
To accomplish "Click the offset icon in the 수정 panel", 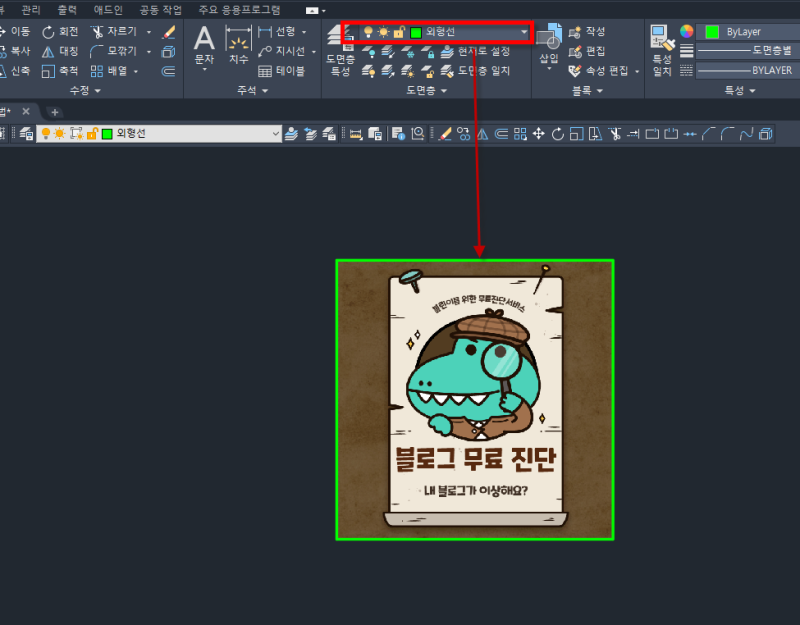I will pyautogui.click(x=168, y=71).
